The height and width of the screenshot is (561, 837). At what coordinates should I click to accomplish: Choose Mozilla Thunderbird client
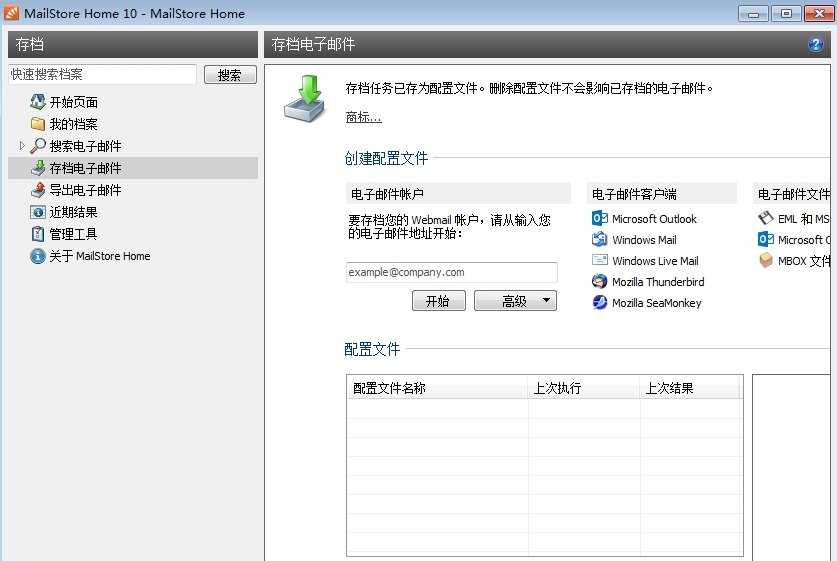(658, 281)
